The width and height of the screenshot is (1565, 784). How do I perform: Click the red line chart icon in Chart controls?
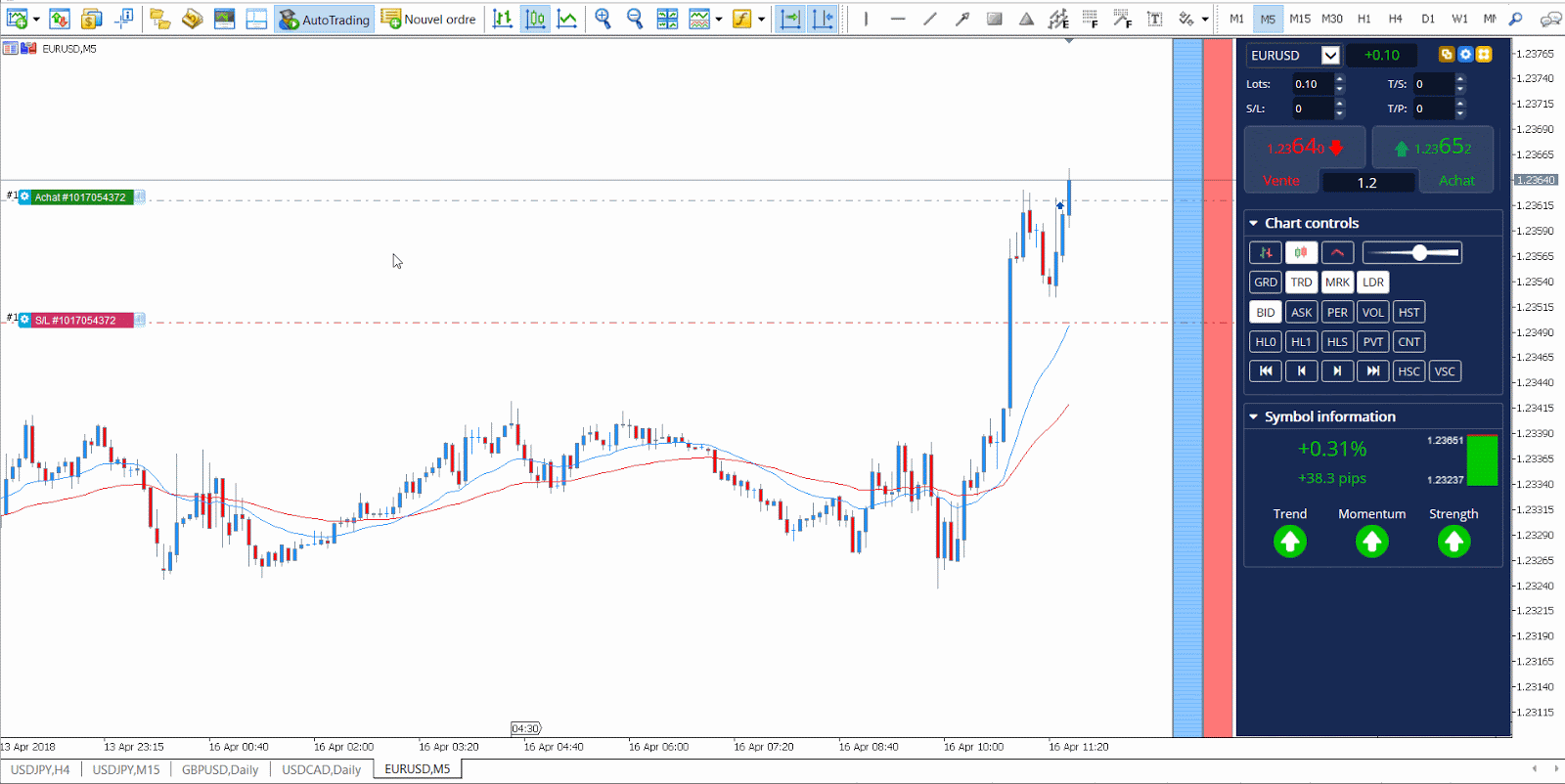click(x=1337, y=252)
